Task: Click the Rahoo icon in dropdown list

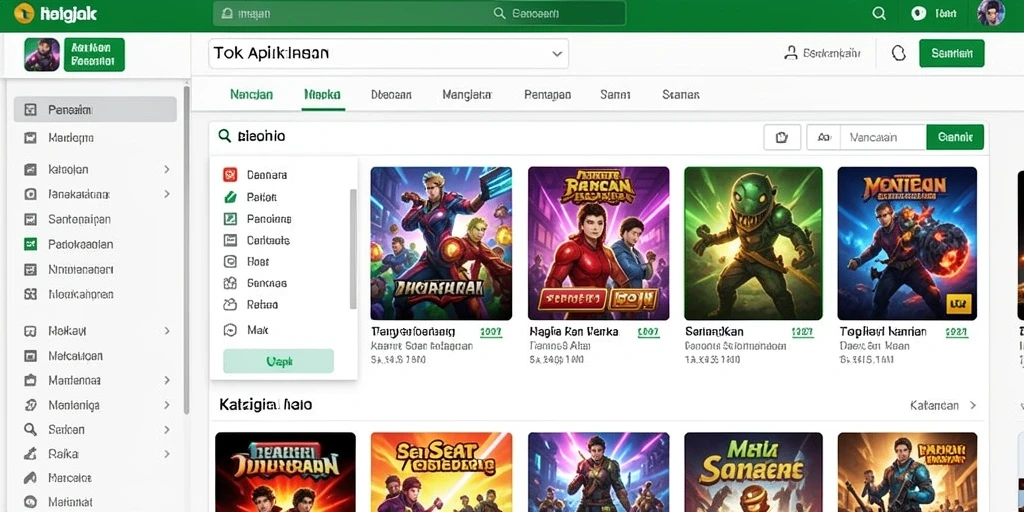Action: tap(230, 304)
